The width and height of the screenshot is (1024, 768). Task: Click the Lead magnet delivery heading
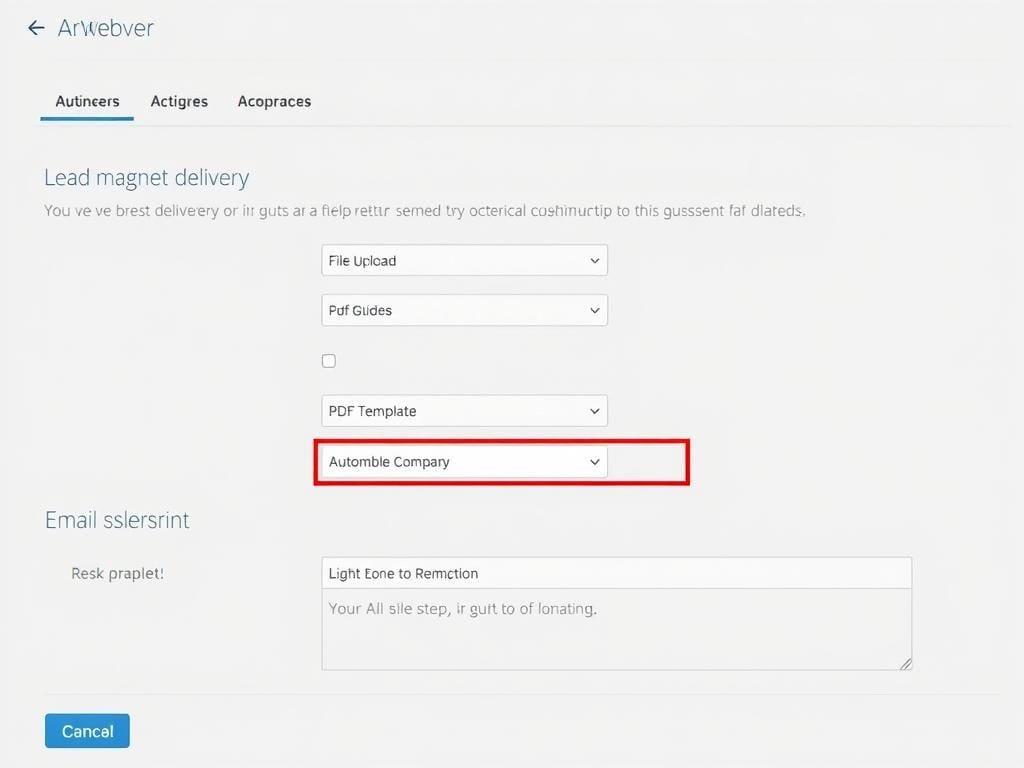[x=146, y=178]
